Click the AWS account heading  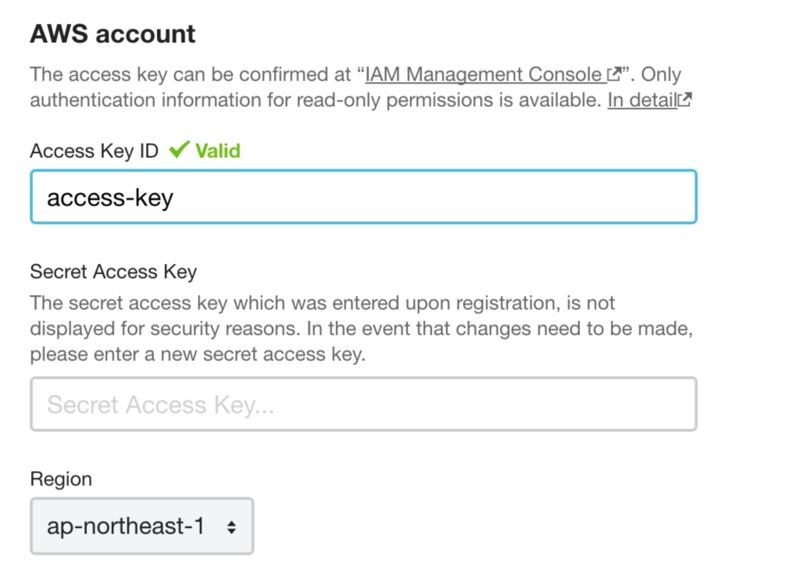[x=113, y=34]
